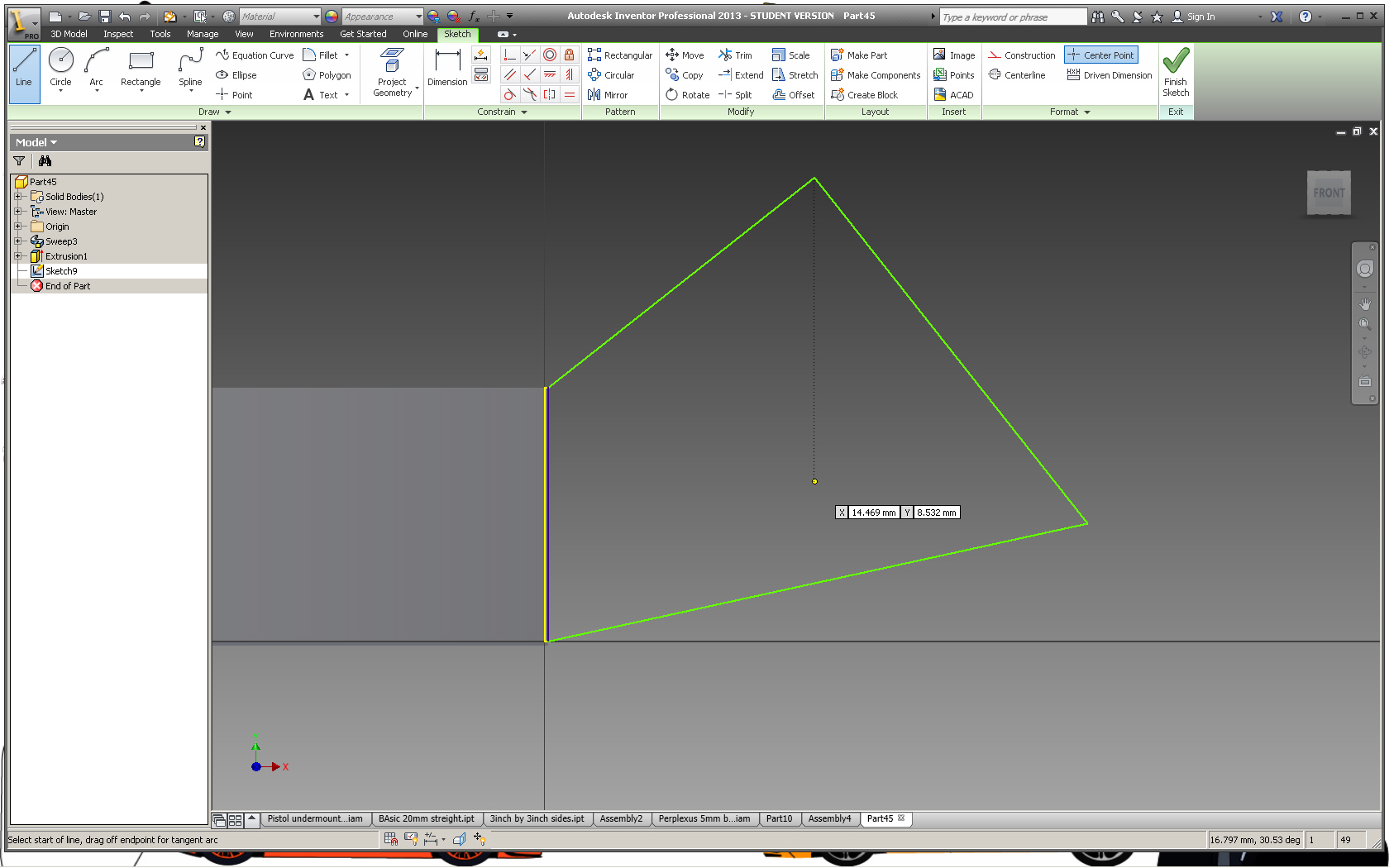Viewport: 1389px width, 868px height.
Task: Switch to Assembly2 document tab
Action: tap(621, 818)
